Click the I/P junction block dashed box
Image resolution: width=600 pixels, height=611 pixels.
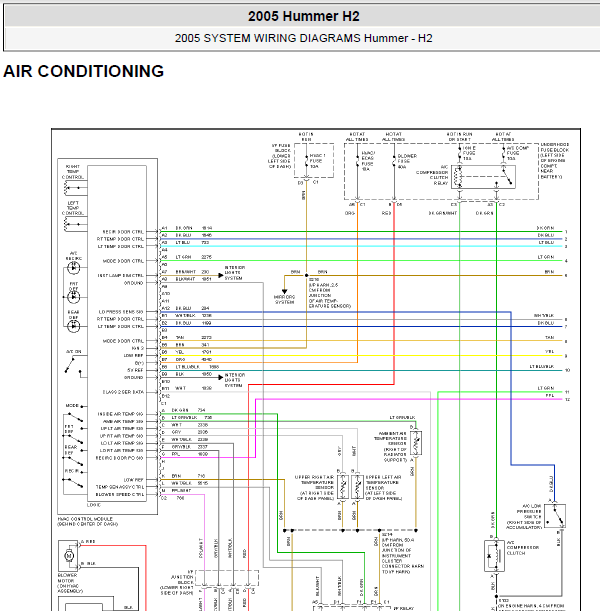click(227, 578)
